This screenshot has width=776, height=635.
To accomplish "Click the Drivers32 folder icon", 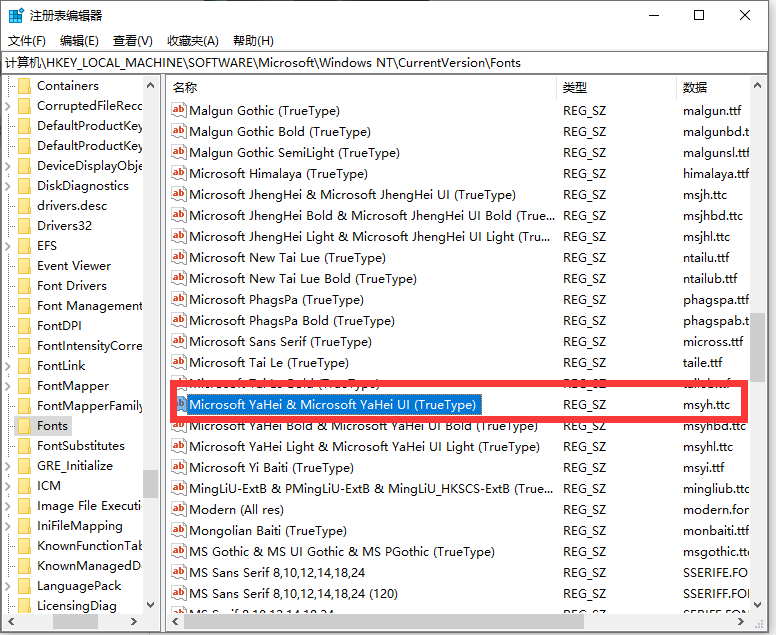I will (x=24, y=226).
